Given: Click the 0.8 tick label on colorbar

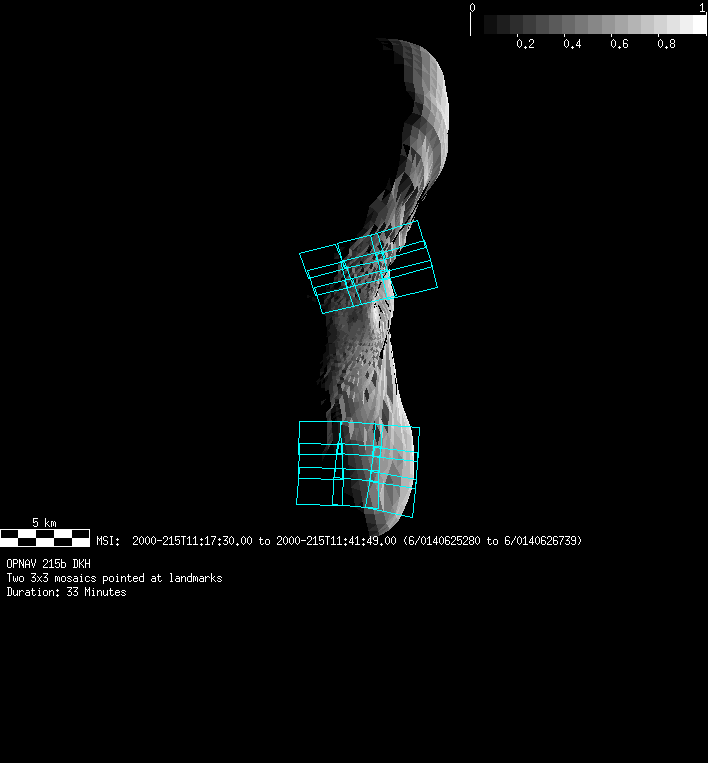Looking at the screenshot, I should point(666,44).
